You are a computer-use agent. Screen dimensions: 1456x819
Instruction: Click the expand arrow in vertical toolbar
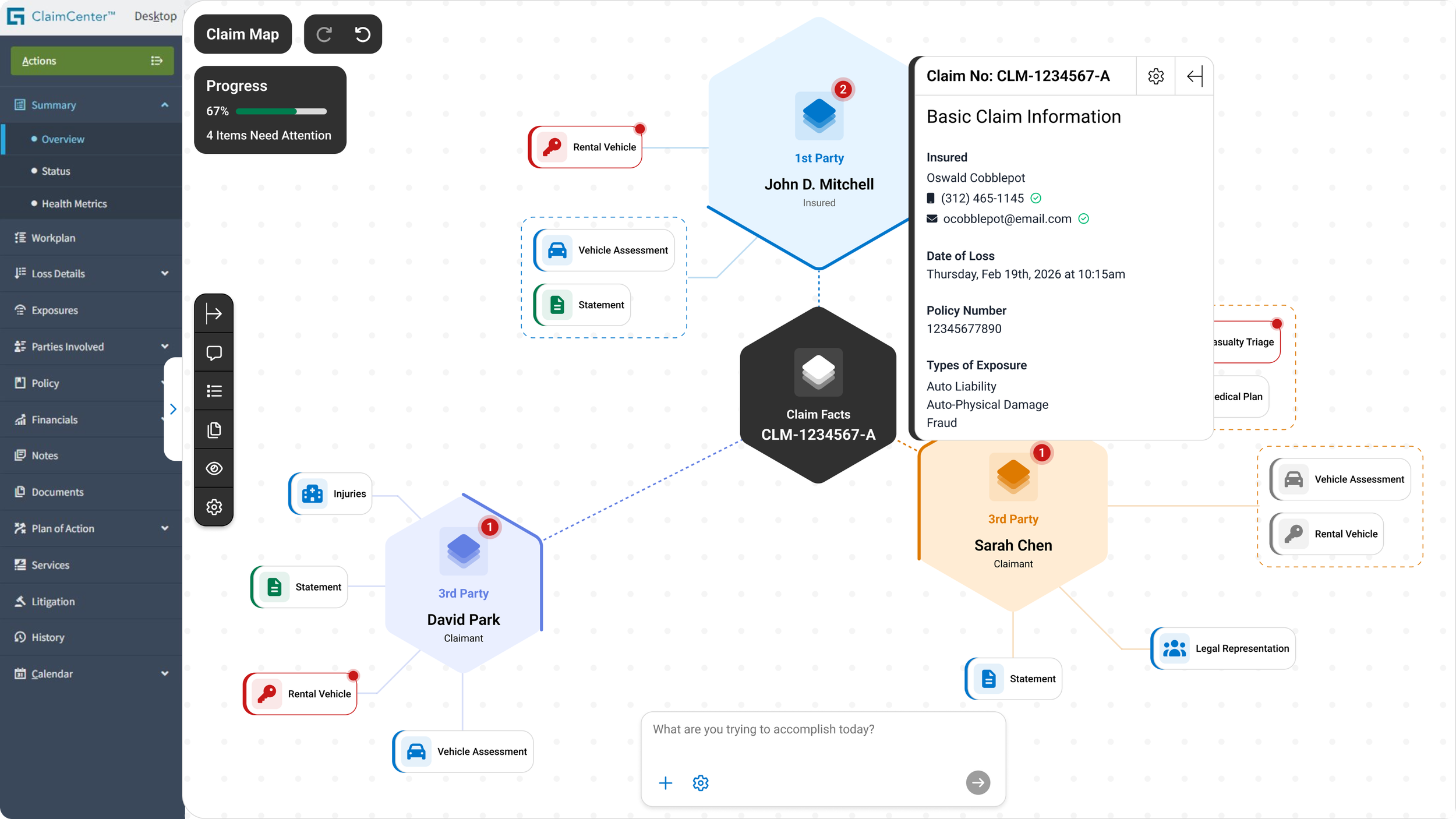point(214,314)
